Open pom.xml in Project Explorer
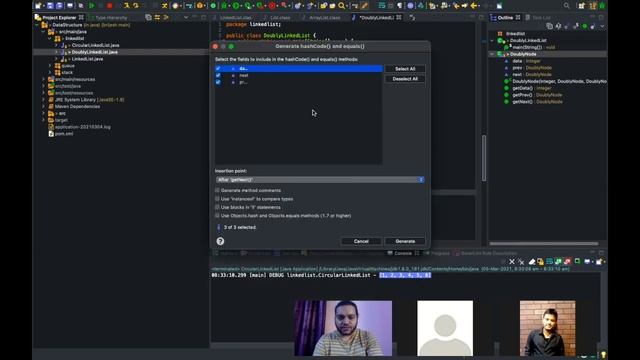Screen dimensions: 640x360 tap(64, 133)
